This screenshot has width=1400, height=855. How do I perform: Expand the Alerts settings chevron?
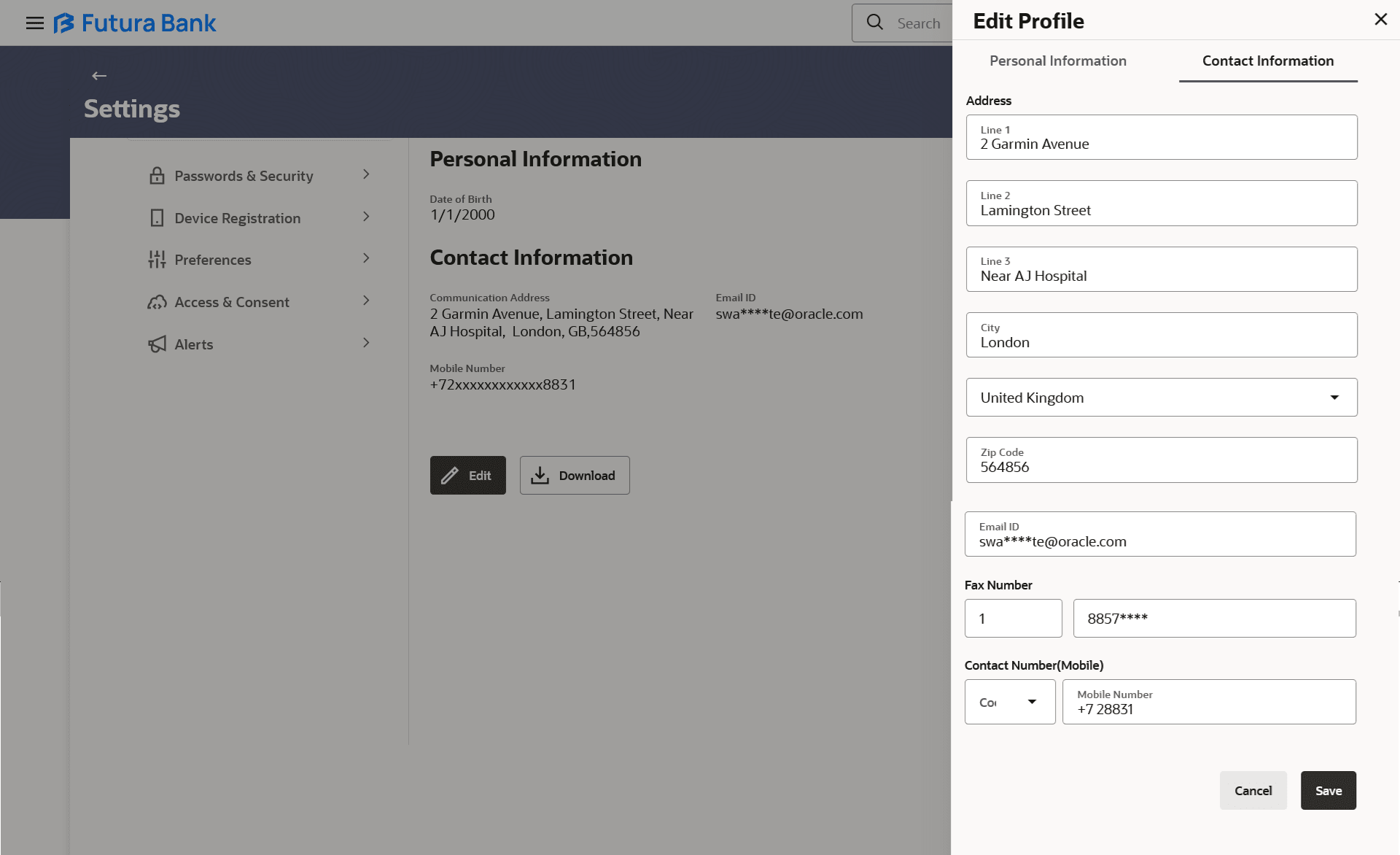click(x=366, y=343)
